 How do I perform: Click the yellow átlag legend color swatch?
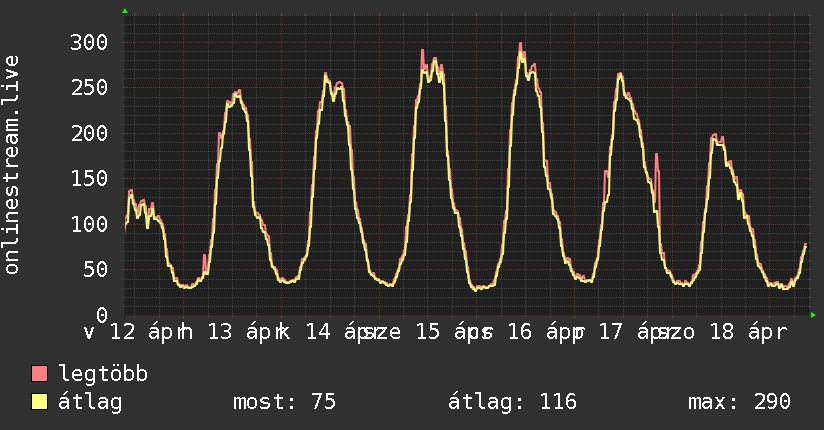click(x=40, y=402)
